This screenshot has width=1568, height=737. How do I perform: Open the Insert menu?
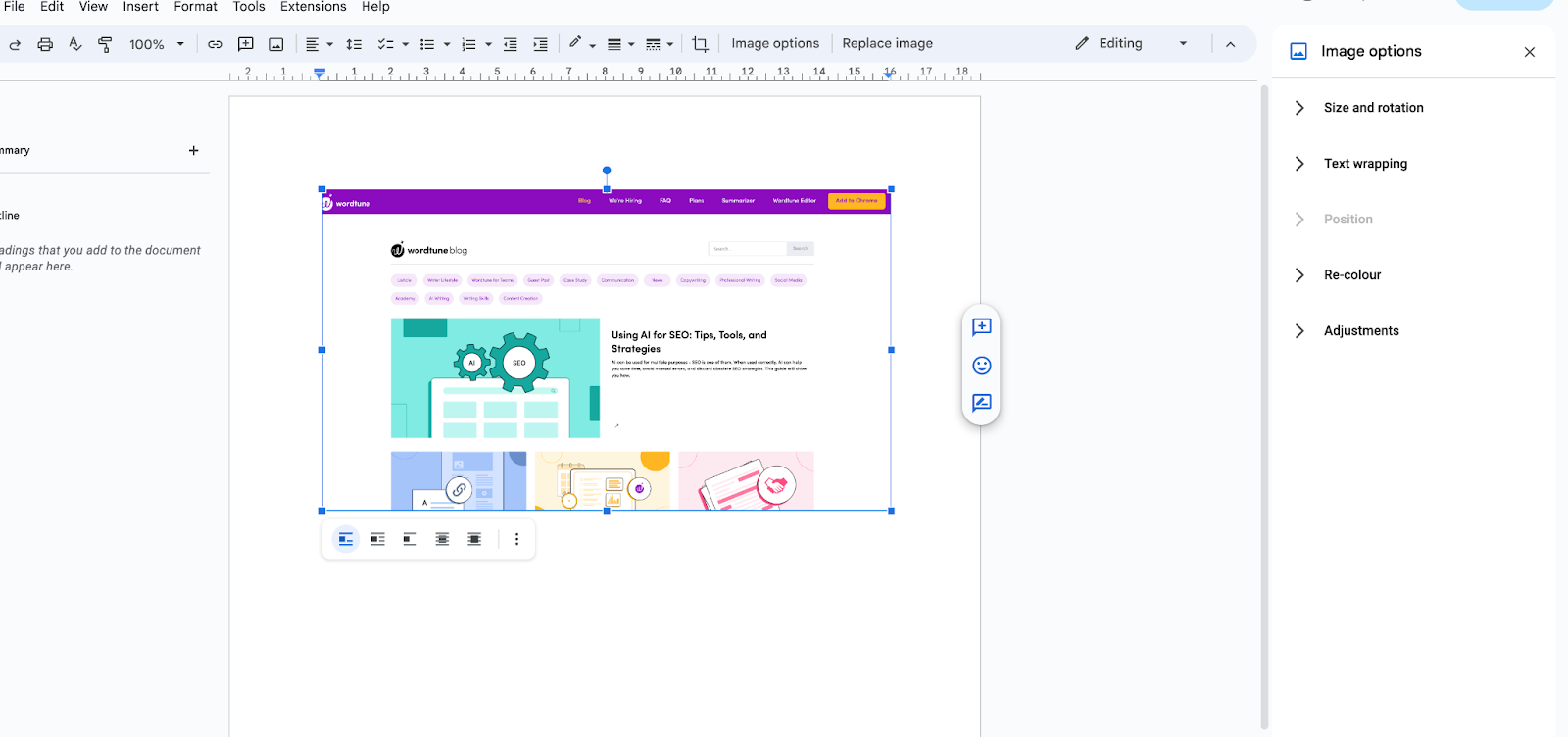140,7
